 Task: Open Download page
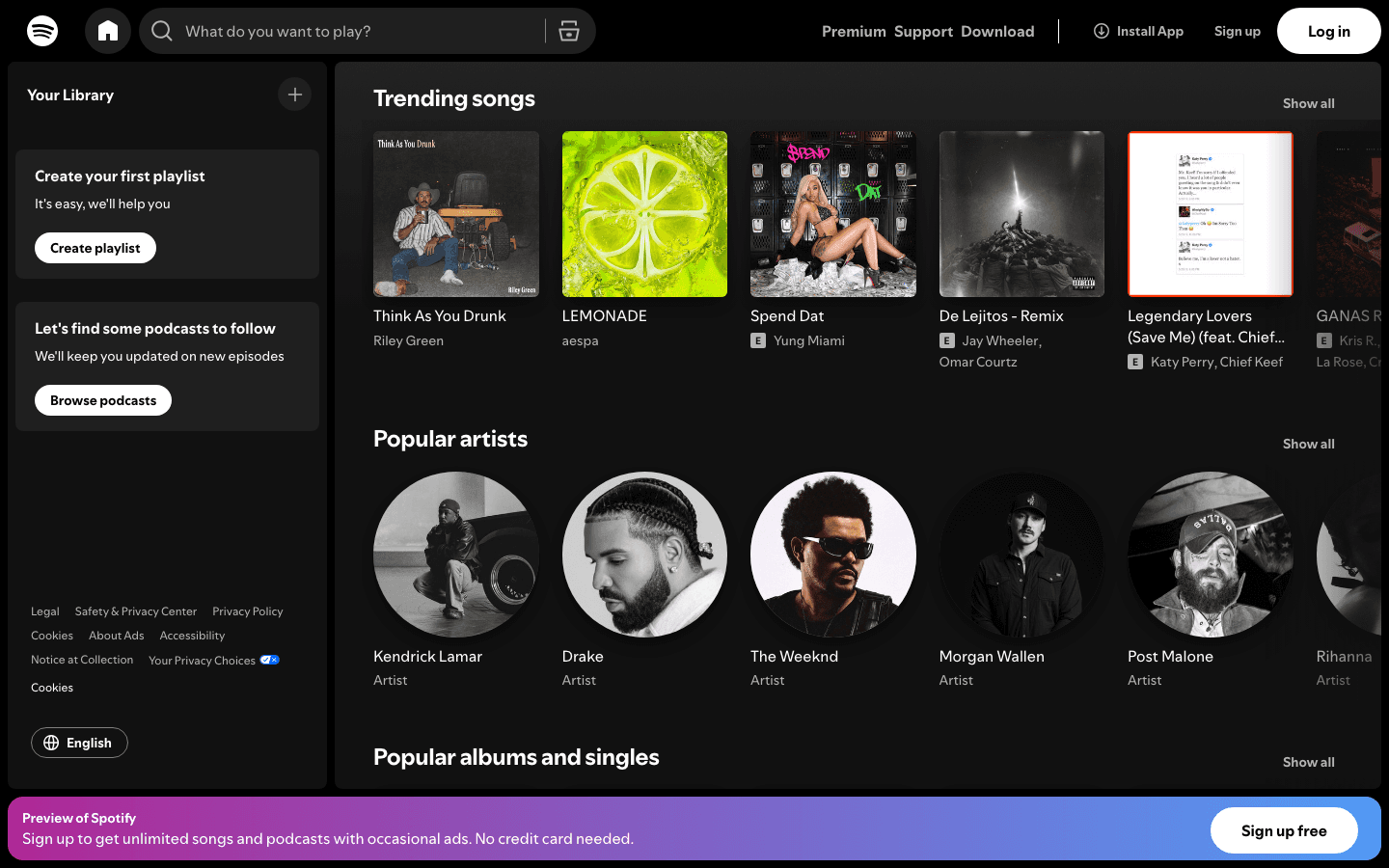[x=997, y=31]
